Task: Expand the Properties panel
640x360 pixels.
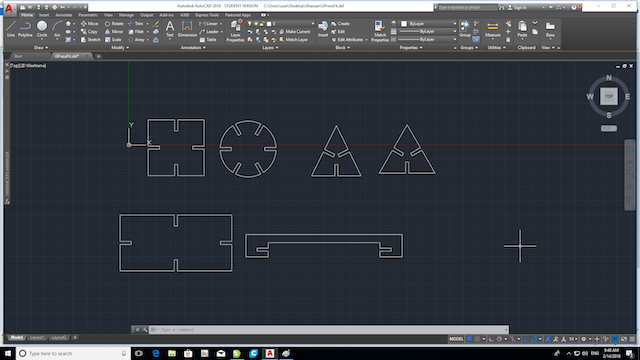Action: 411,48
